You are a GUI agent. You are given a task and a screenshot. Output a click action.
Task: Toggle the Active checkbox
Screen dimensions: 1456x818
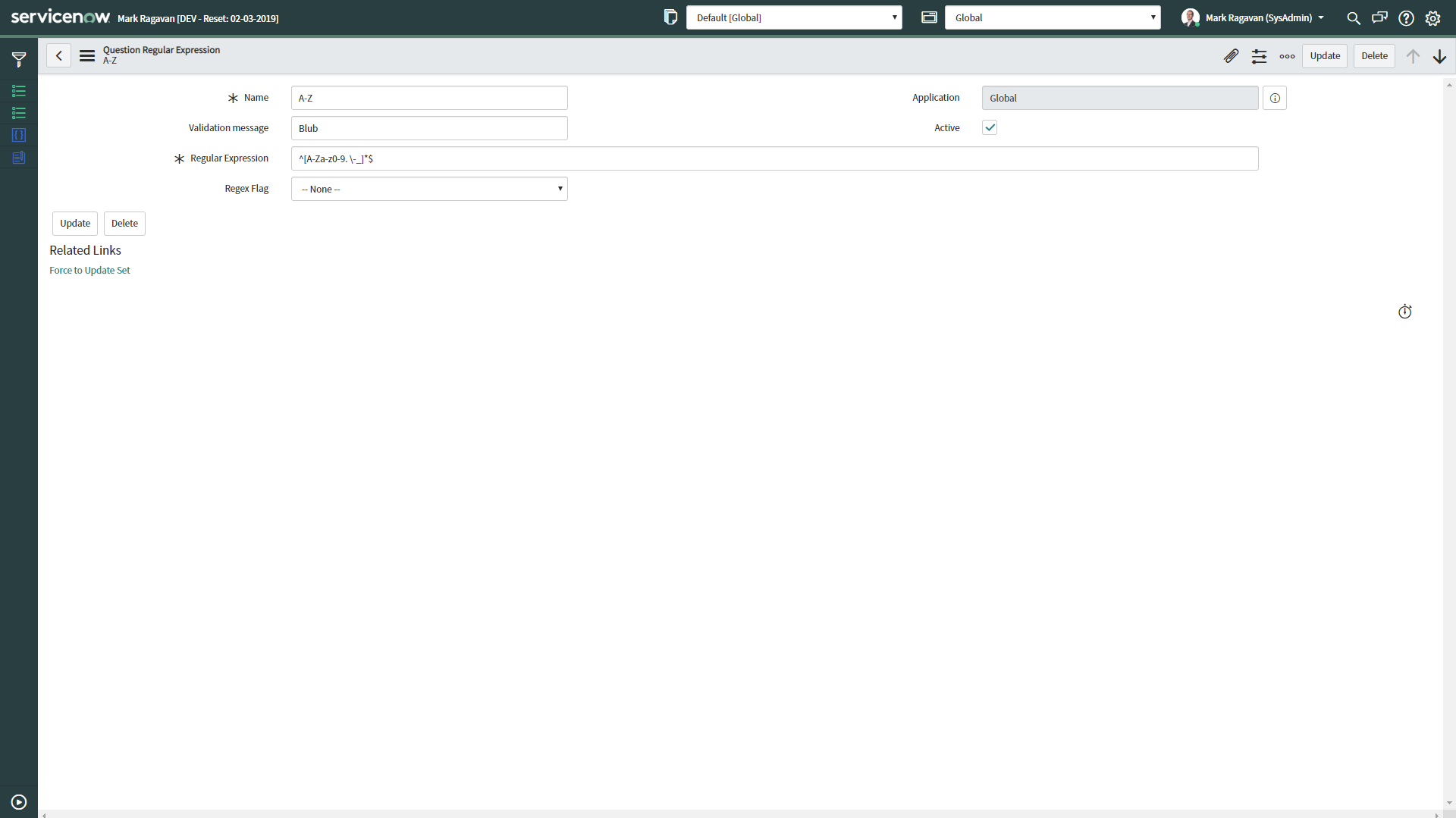(x=989, y=127)
